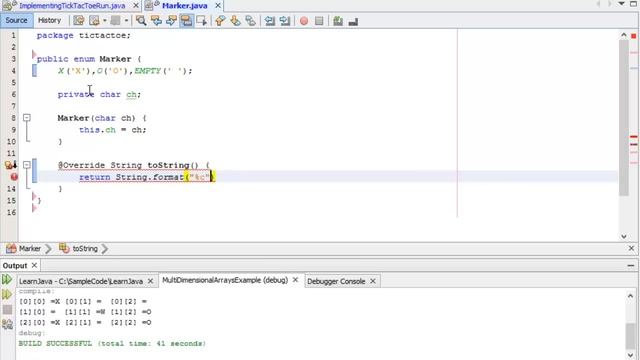This screenshot has height=360, width=640.
Task: Close MultiDimensionalArraysExample (debug) output tab
Action: click(295, 280)
